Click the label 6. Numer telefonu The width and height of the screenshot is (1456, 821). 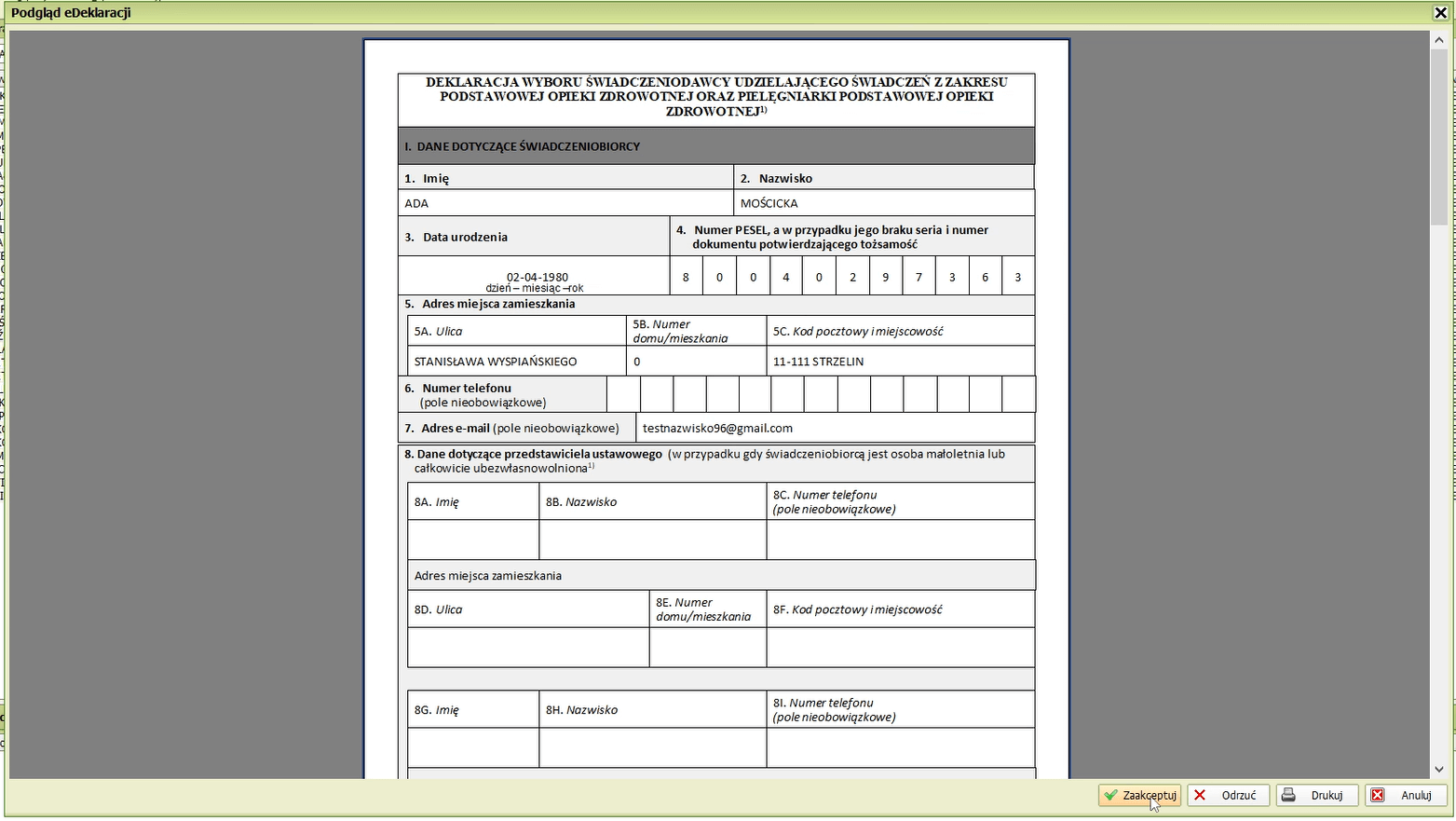click(x=457, y=388)
